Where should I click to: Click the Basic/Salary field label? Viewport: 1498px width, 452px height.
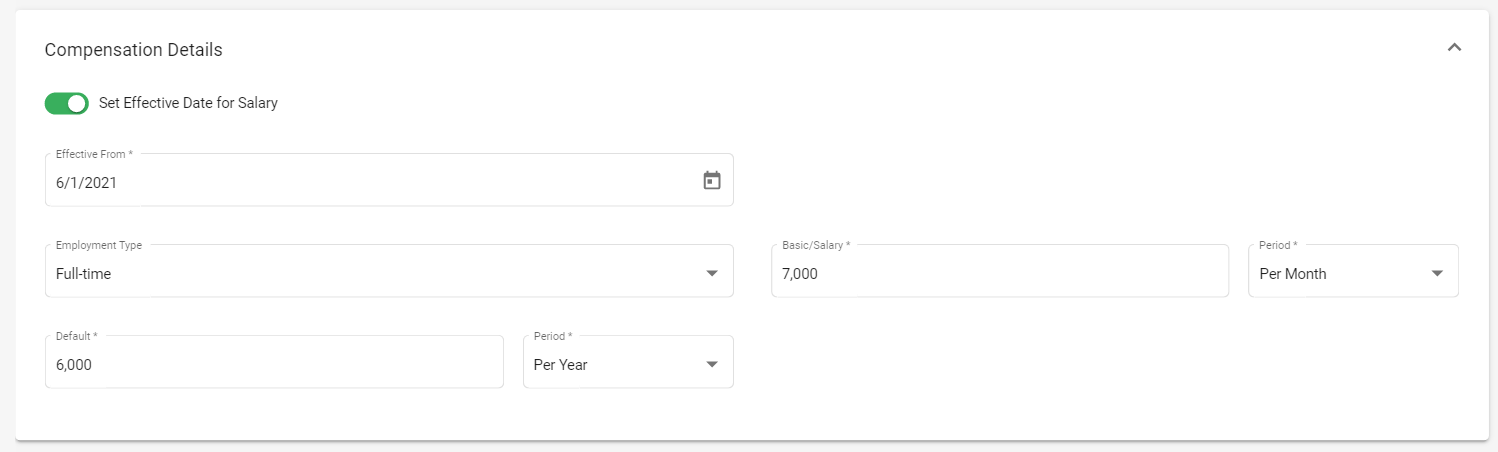(816, 245)
